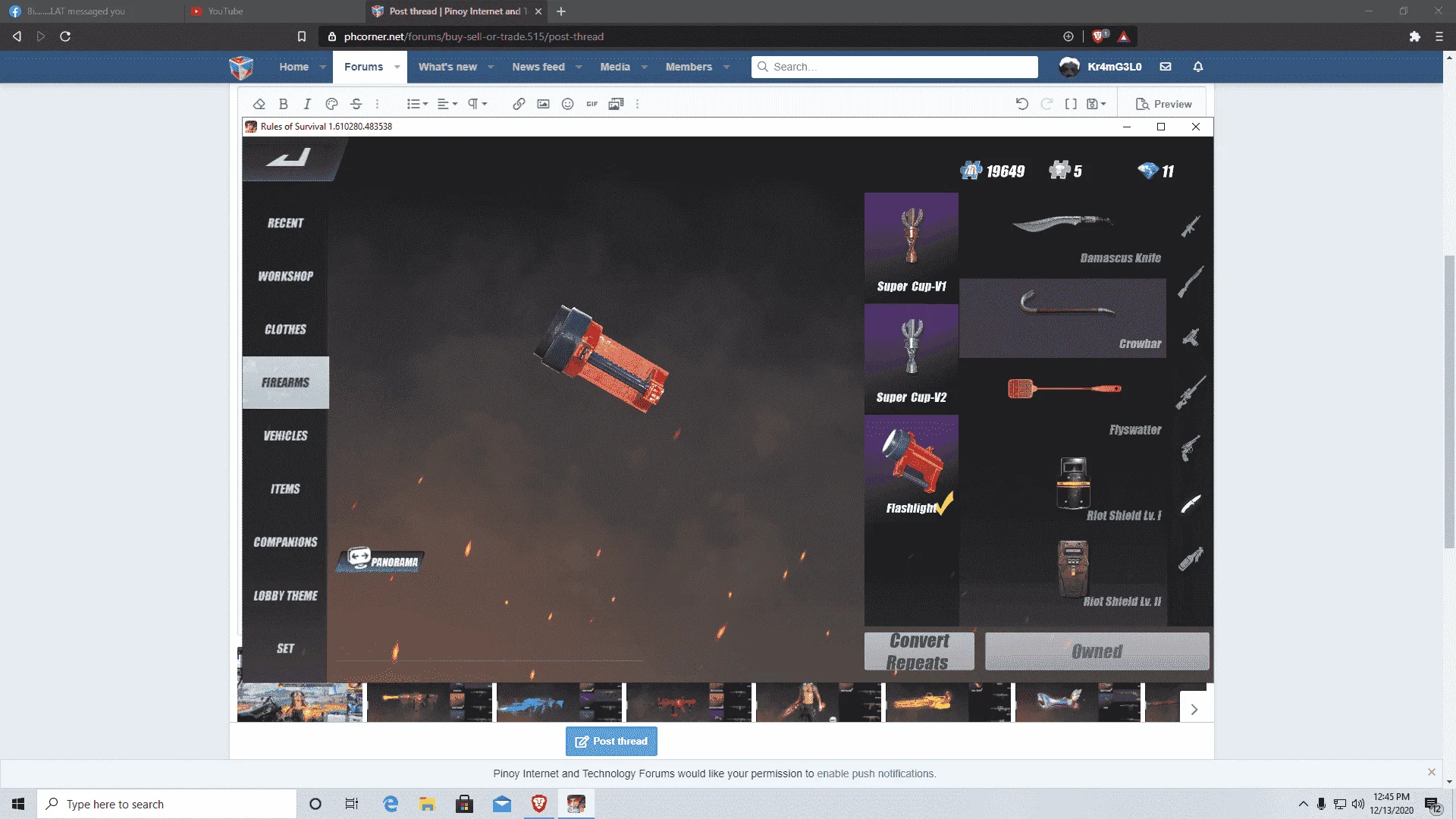Click the enable push notifications link
Image resolution: width=1456 pixels, height=819 pixels.
click(x=876, y=773)
